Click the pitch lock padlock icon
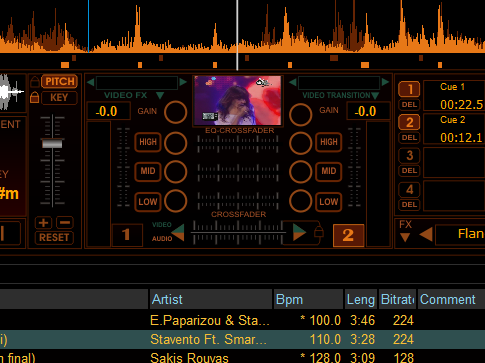The image size is (485, 363). coord(35,82)
